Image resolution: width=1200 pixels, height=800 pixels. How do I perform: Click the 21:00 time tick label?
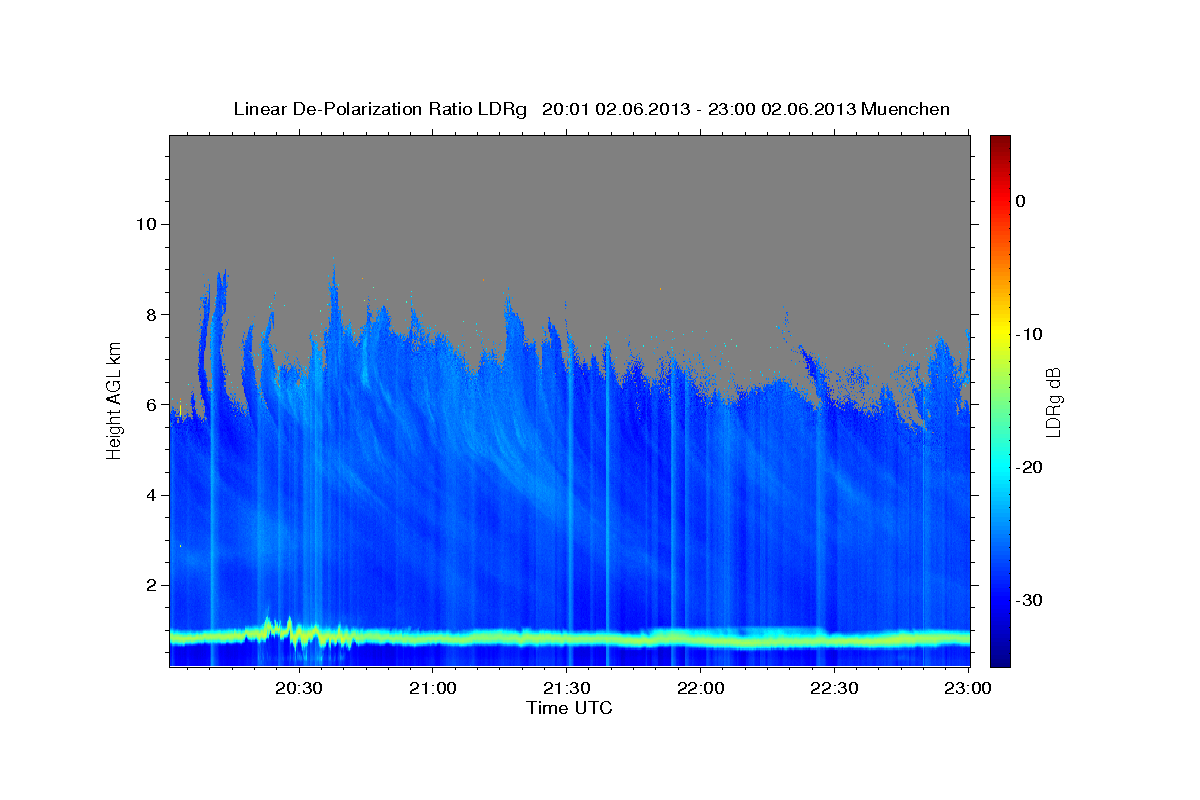[432, 689]
